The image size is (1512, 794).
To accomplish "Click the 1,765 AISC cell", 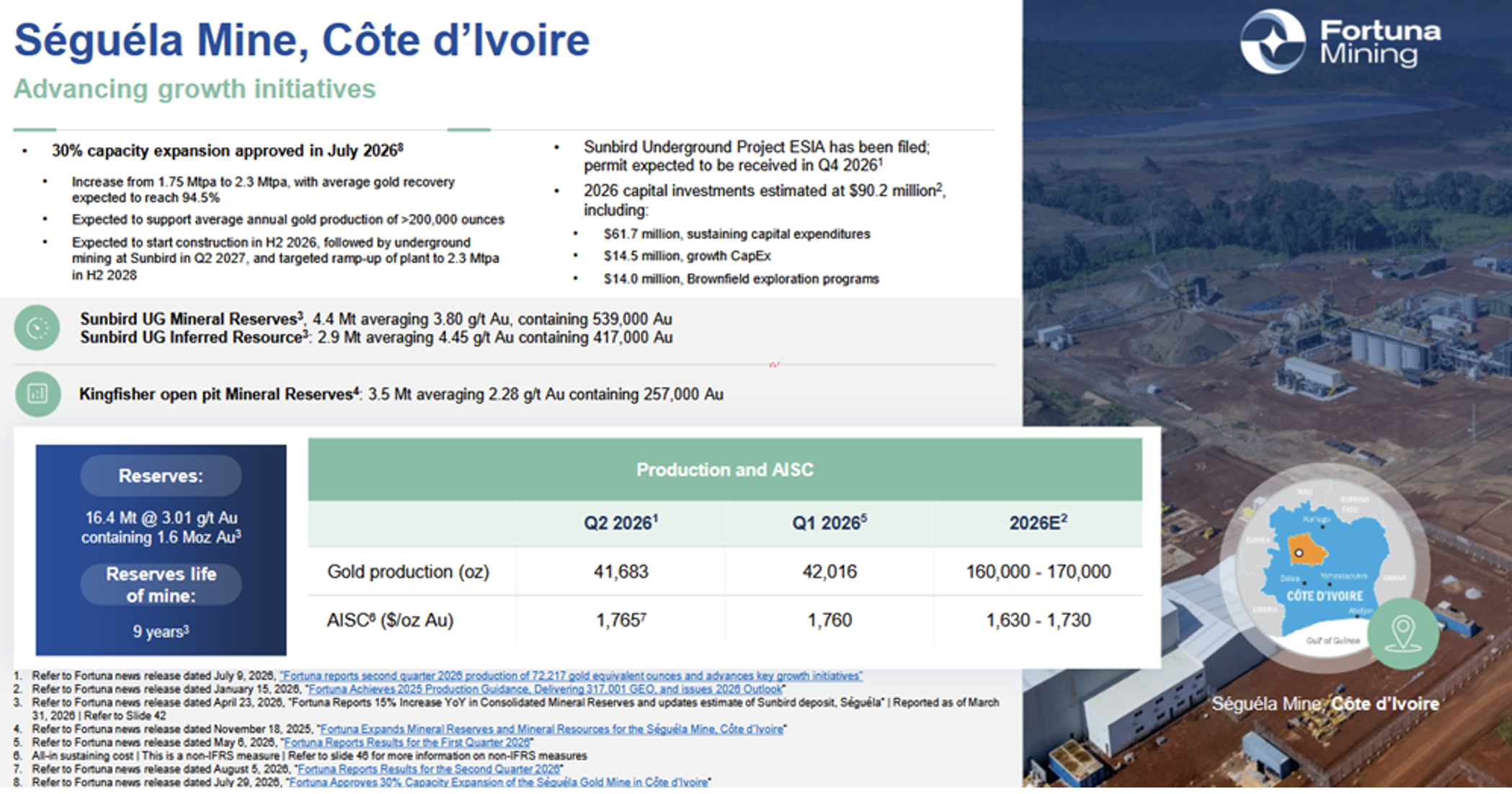I will click(x=621, y=620).
